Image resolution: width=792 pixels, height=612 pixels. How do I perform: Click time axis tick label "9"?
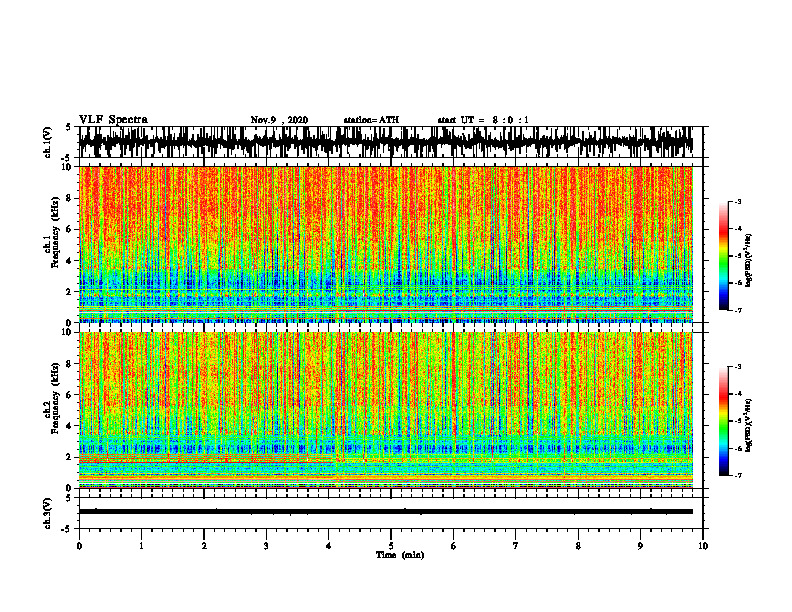[x=640, y=546]
